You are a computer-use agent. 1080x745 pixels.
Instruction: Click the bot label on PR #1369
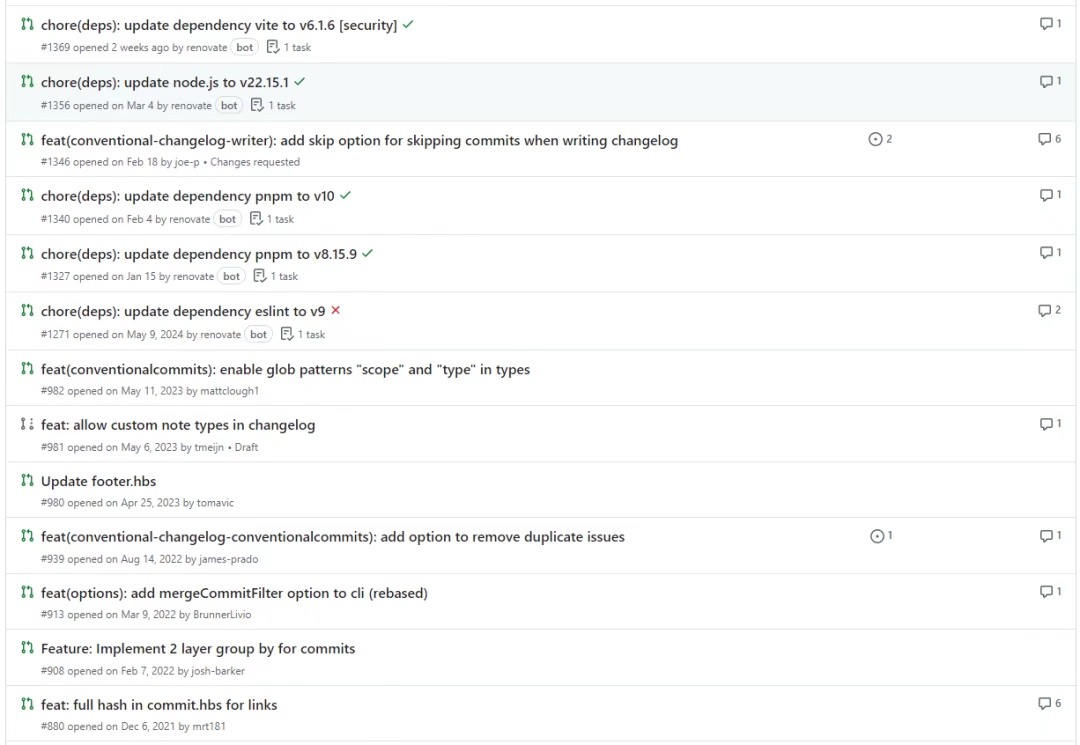pyautogui.click(x=245, y=48)
